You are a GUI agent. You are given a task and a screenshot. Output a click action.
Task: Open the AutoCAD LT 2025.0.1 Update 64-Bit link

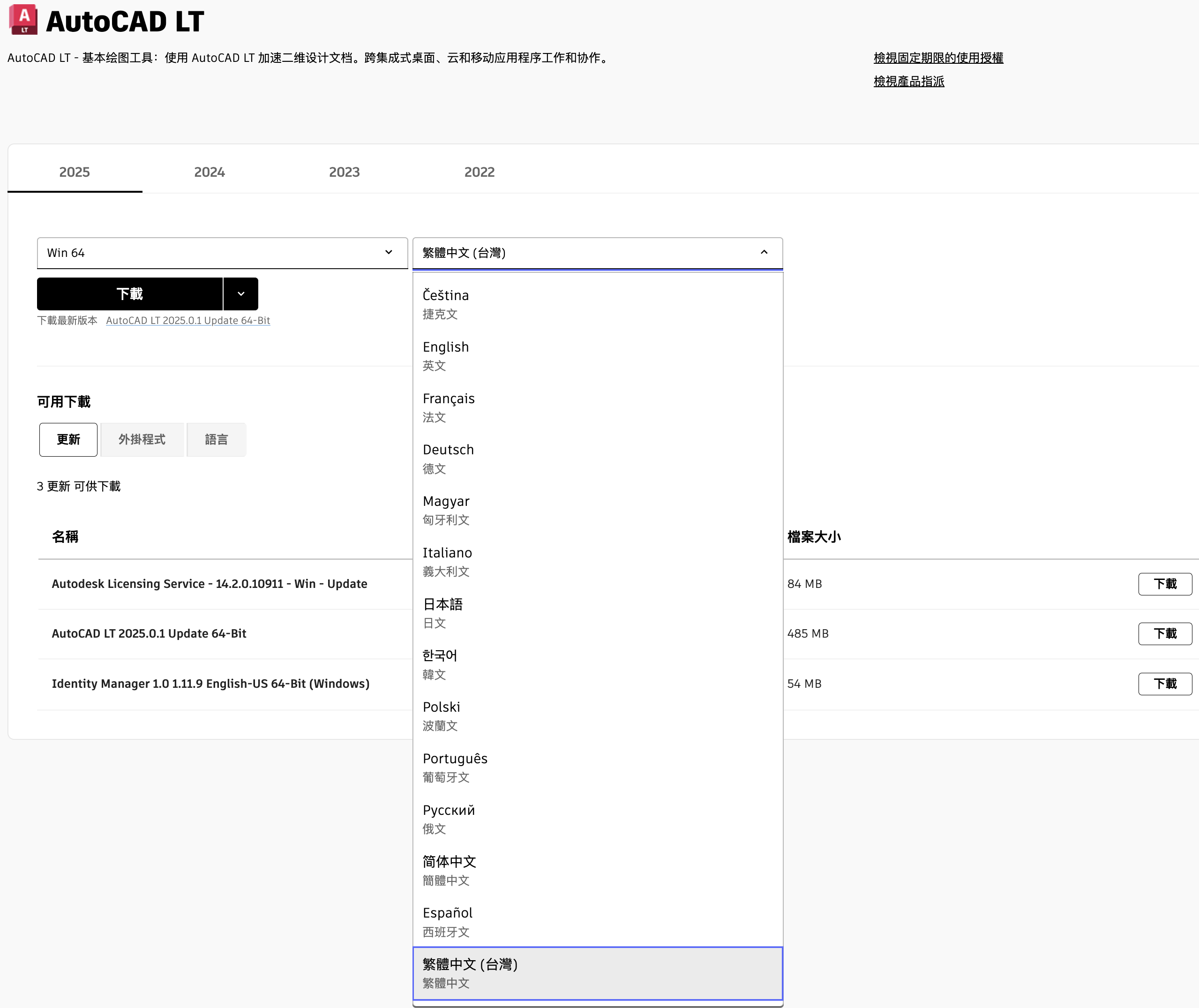pyautogui.click(x=188, y=321)
